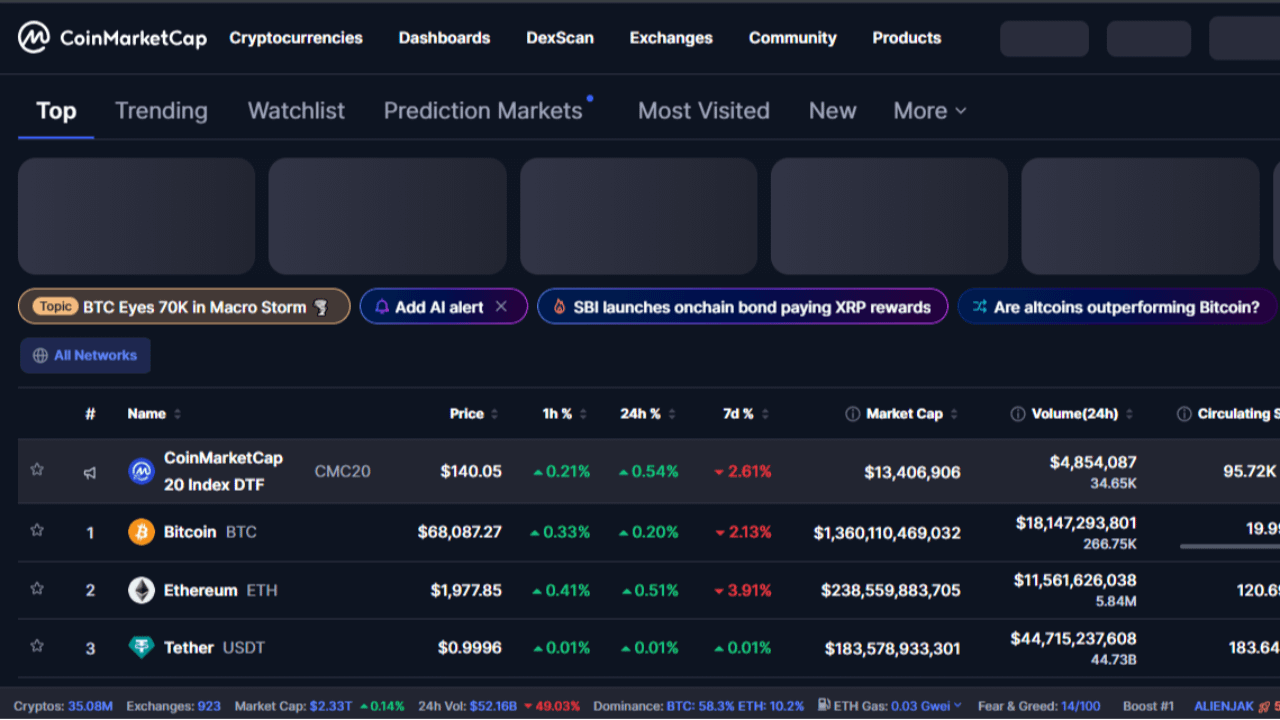This screenshot has width=1280, height=720.
Task: Click the ETH Gas pump icon
Action: (822, 706)
